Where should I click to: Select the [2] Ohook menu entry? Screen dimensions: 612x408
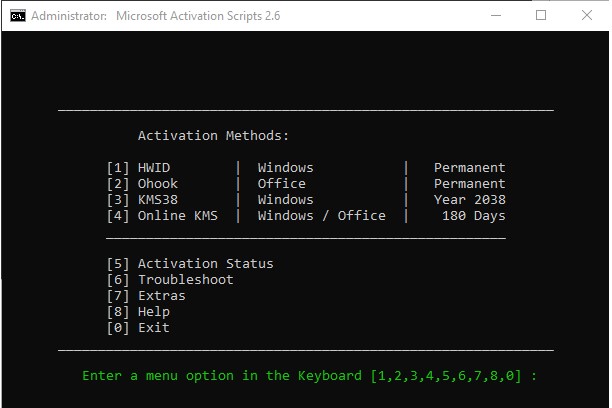(x=142, y=184)
